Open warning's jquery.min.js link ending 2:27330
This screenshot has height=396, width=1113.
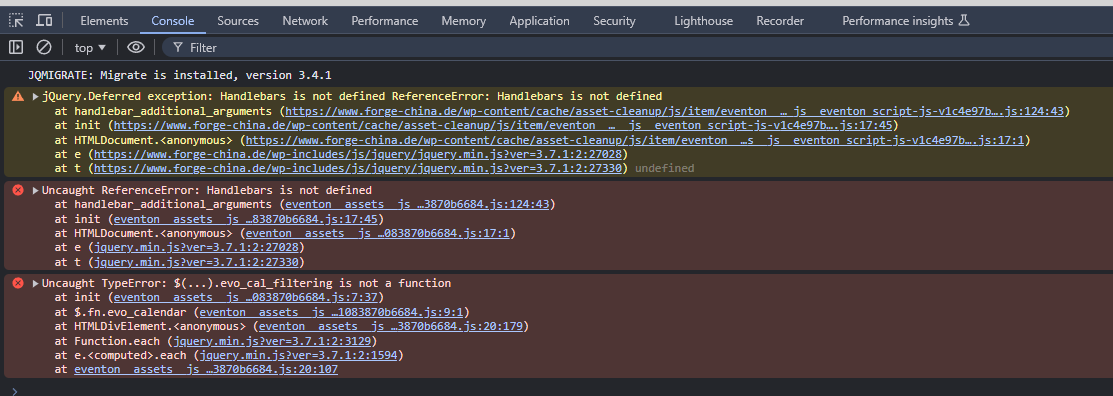coord(358,168)
